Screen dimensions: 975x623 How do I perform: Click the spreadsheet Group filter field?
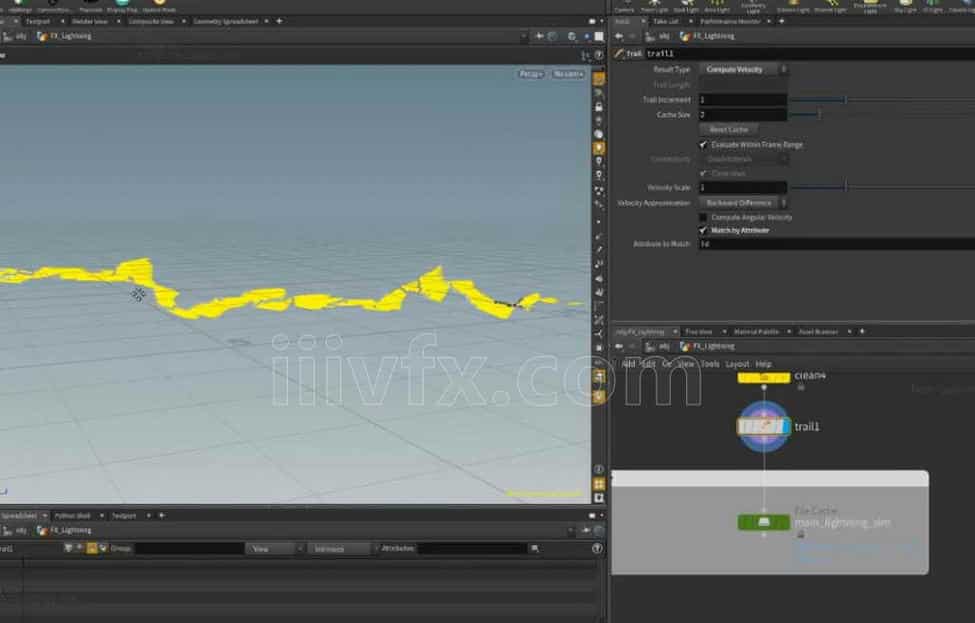189,548
